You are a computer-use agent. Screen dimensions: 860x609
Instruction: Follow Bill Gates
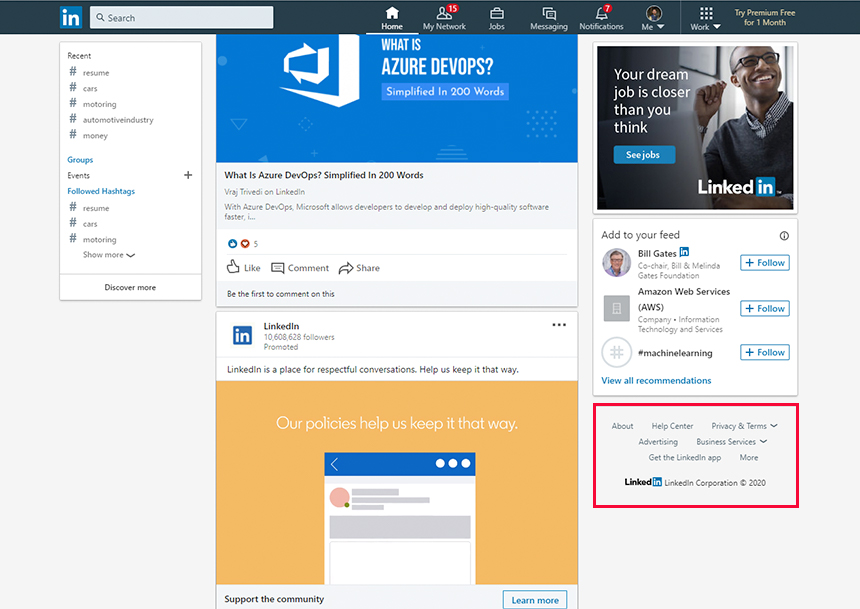coord(765,263)
